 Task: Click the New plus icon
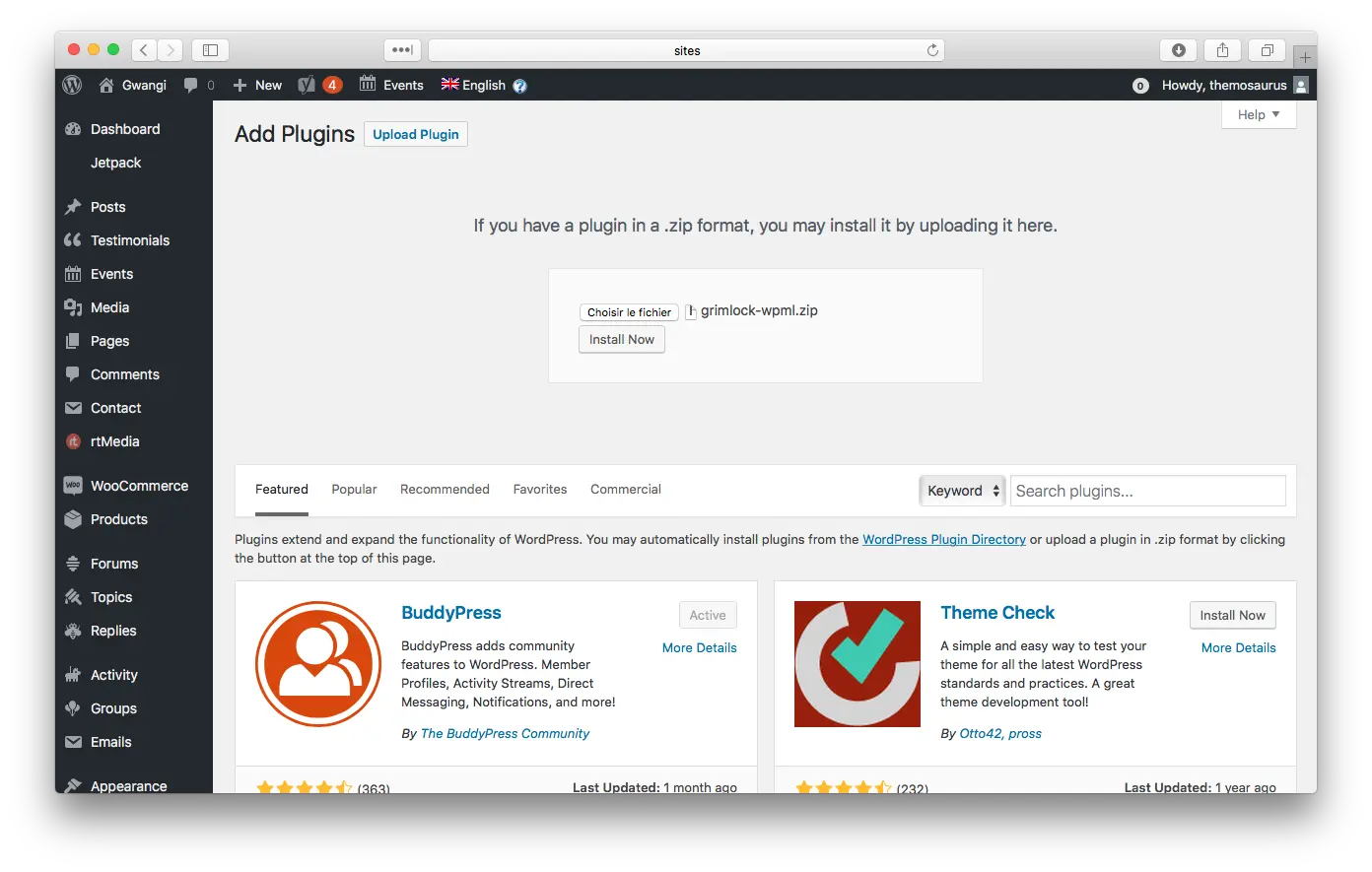tap(240, 85)
